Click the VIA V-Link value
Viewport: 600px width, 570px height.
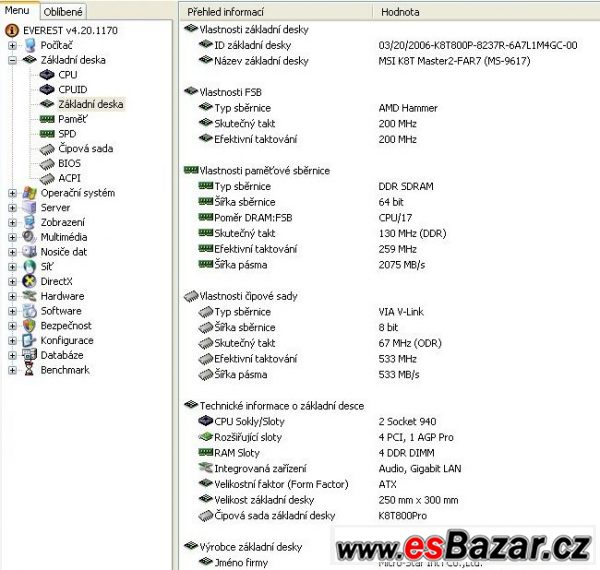click(401, 312)
